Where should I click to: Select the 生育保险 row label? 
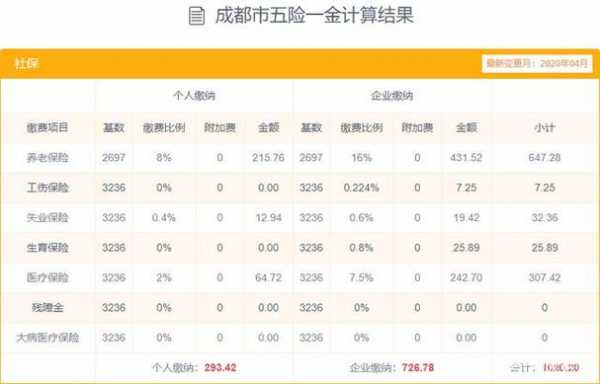(x=47, y=247)
